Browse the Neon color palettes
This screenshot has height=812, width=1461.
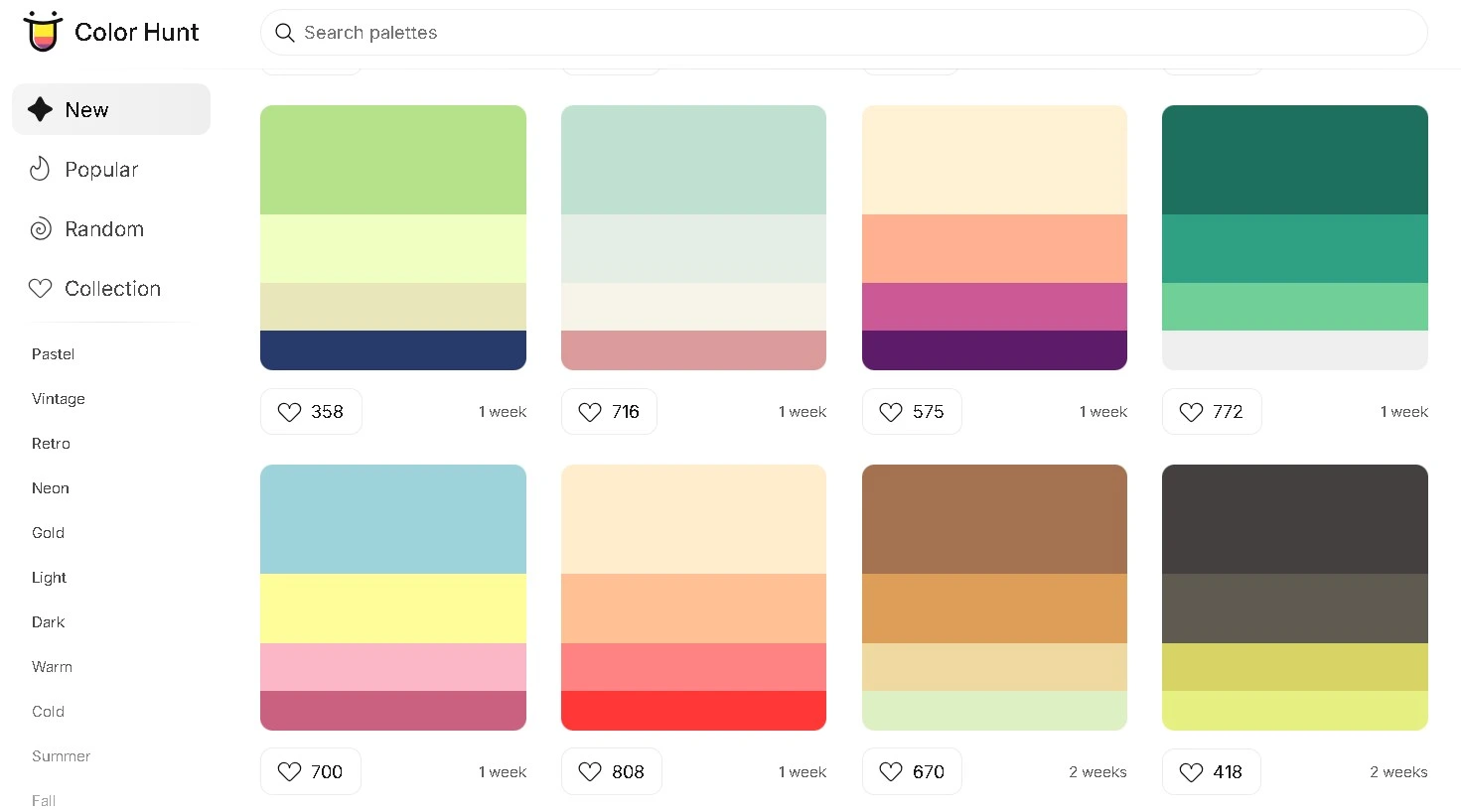[x=50, y=487]
